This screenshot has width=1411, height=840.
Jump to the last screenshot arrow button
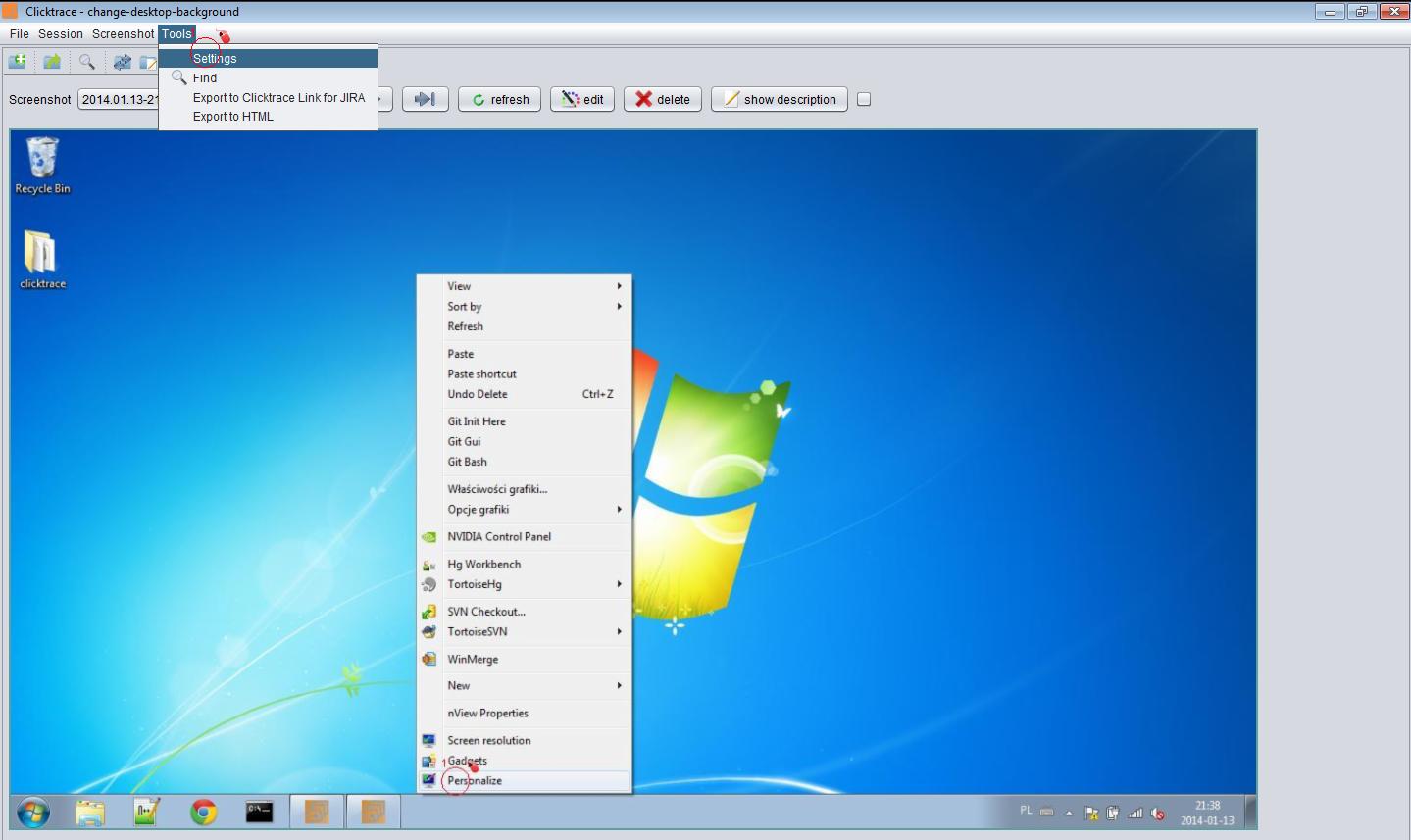pos(425,99)
